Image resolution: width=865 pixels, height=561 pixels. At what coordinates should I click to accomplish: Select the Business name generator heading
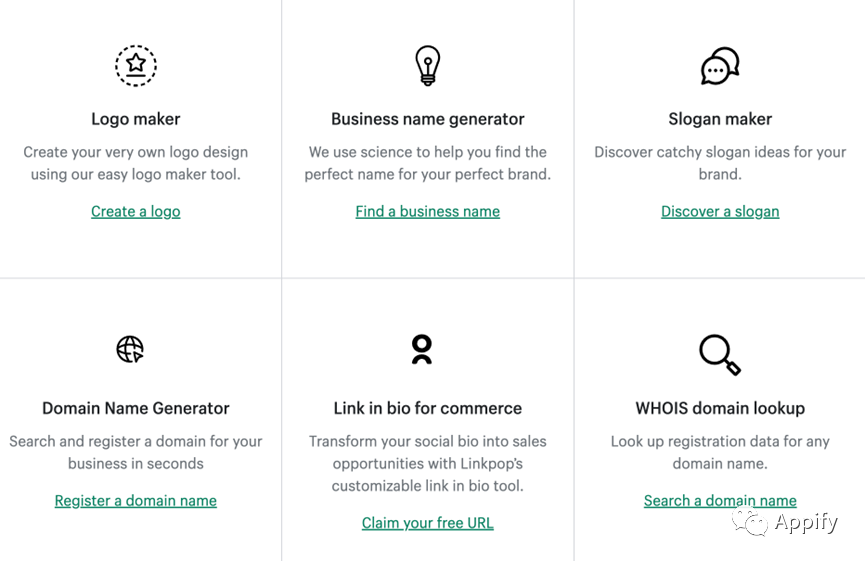[x=428, y=119]
